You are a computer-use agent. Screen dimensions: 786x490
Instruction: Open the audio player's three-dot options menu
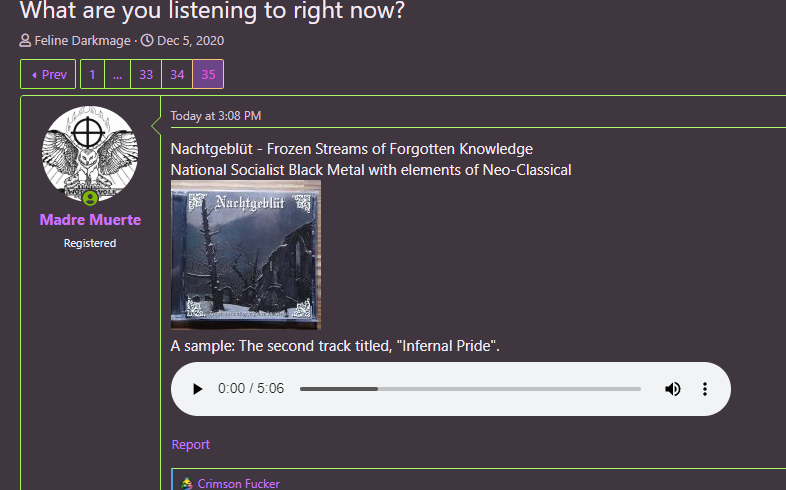click(705, 389)
